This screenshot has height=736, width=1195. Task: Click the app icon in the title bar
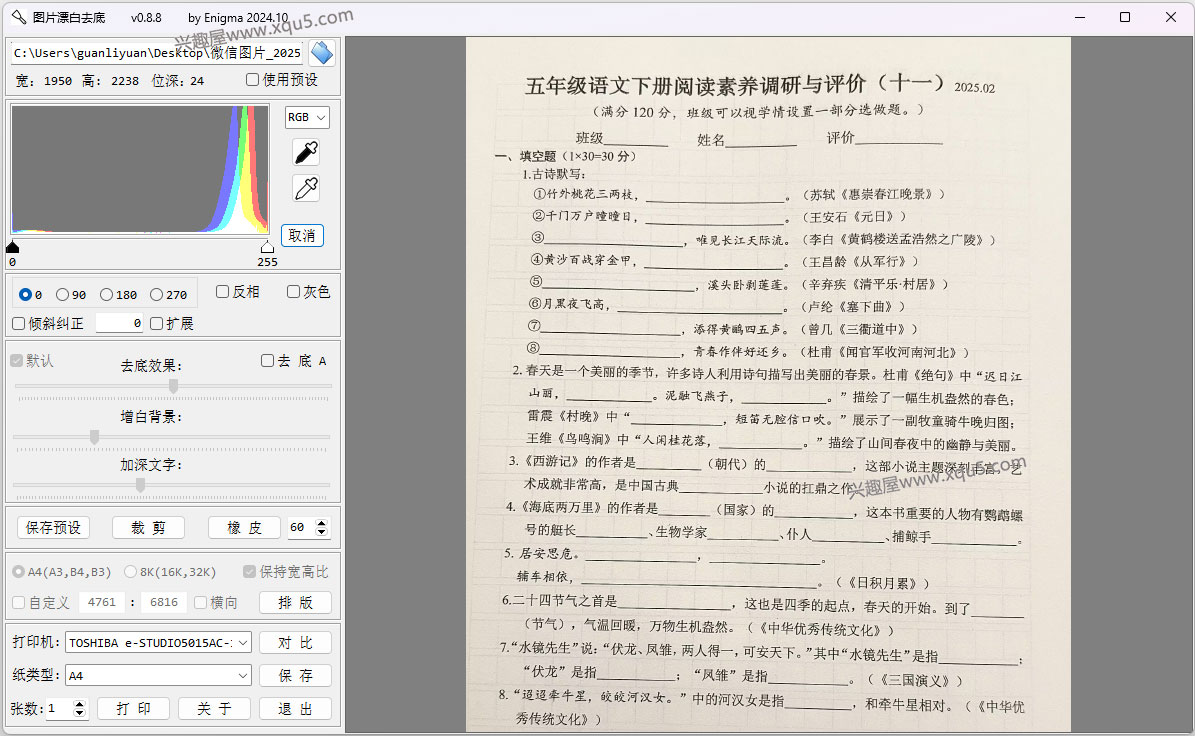tap(18, 17)
